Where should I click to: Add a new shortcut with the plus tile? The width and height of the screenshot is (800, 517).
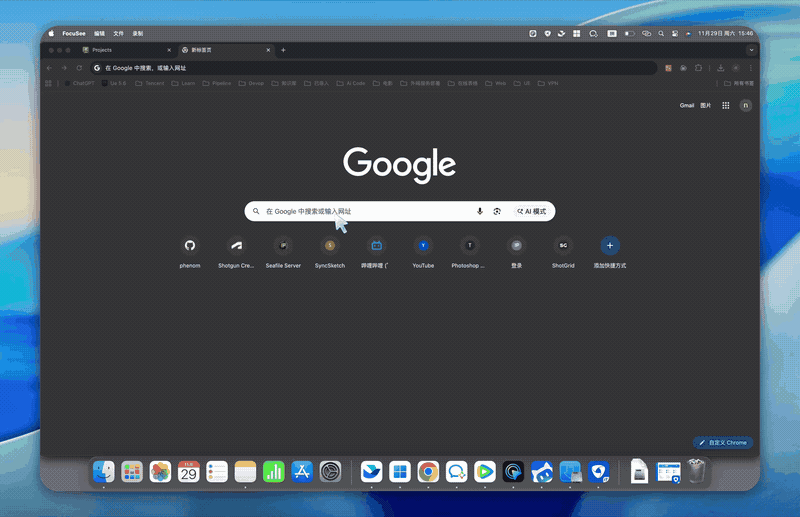[x=610, y=252]
